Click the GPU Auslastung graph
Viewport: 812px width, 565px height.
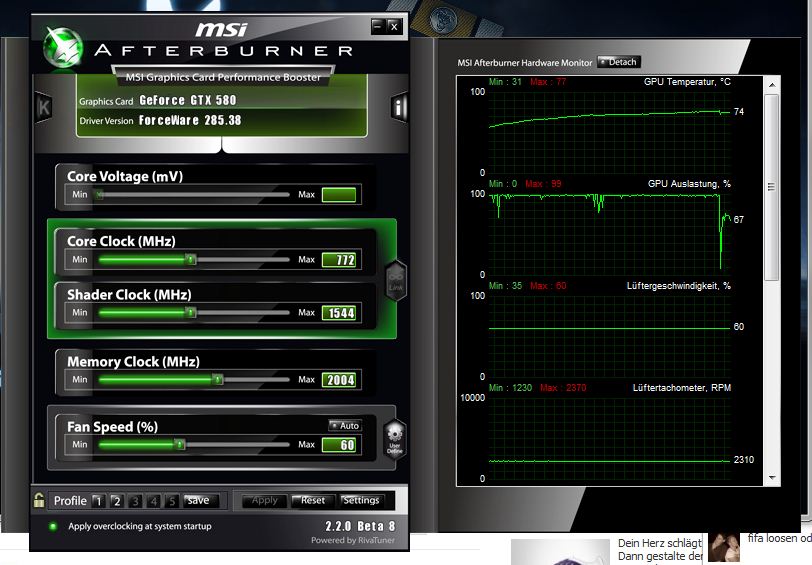(610, 234)
